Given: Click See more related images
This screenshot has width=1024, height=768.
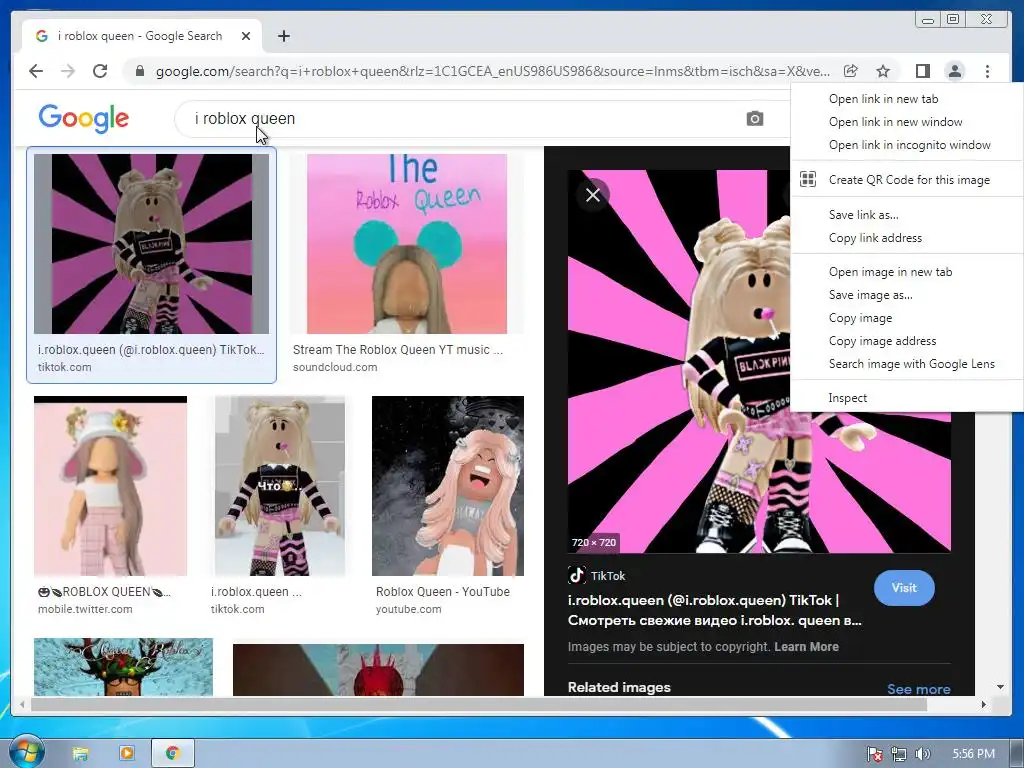Looking at the screenshot, I should click(918, 689).
